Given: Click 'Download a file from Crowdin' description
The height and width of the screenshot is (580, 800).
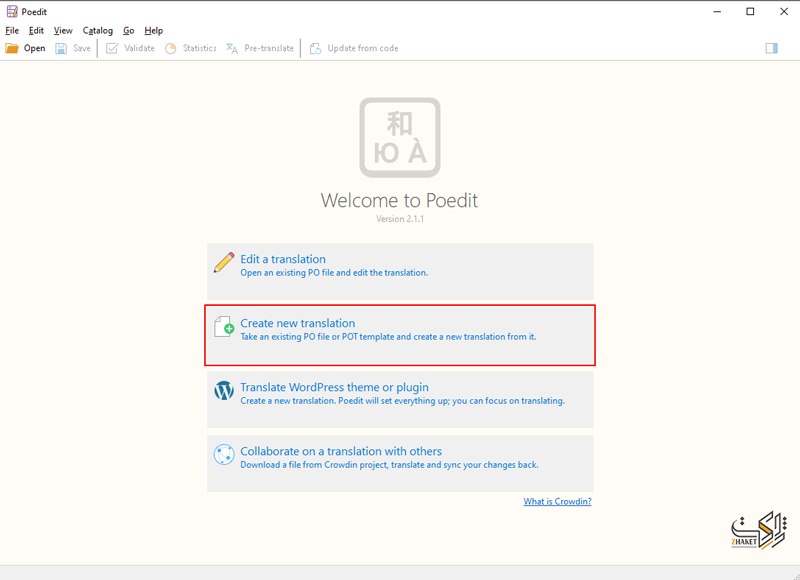Looking at the screenshot, I should pyautogui.click(x=389, y=465).
